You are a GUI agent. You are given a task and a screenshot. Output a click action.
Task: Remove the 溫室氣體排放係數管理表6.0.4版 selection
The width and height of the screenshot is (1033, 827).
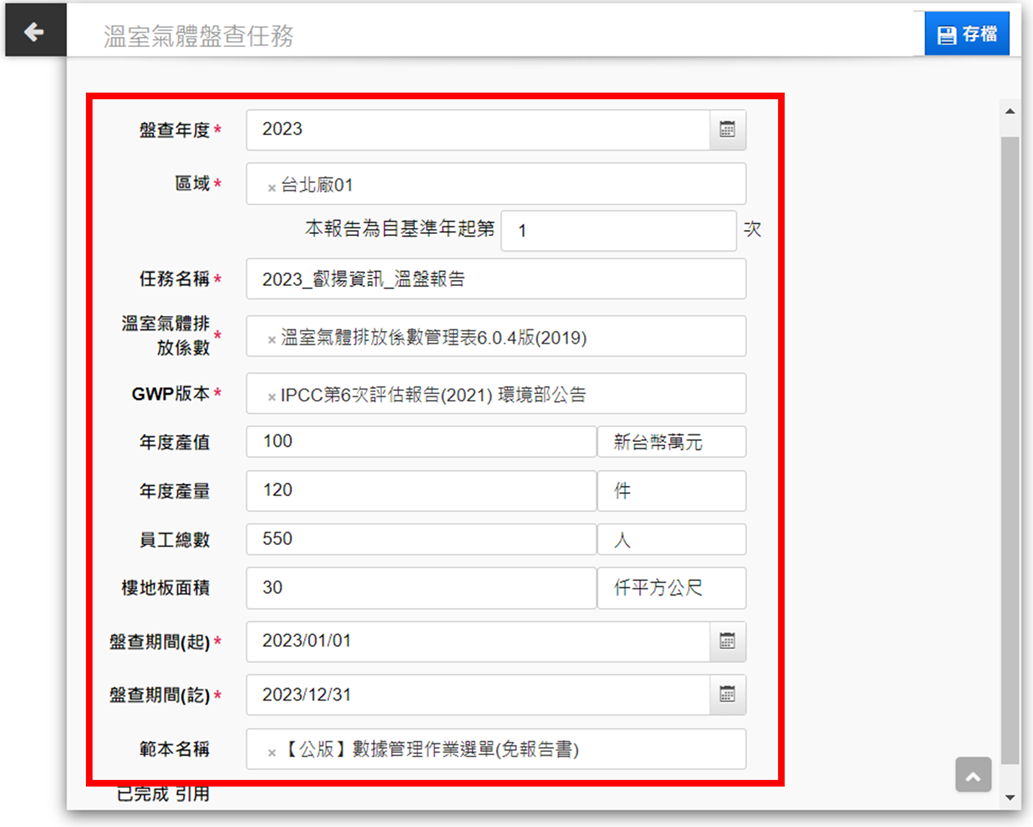pyautogui.click(x=272, y=340)
